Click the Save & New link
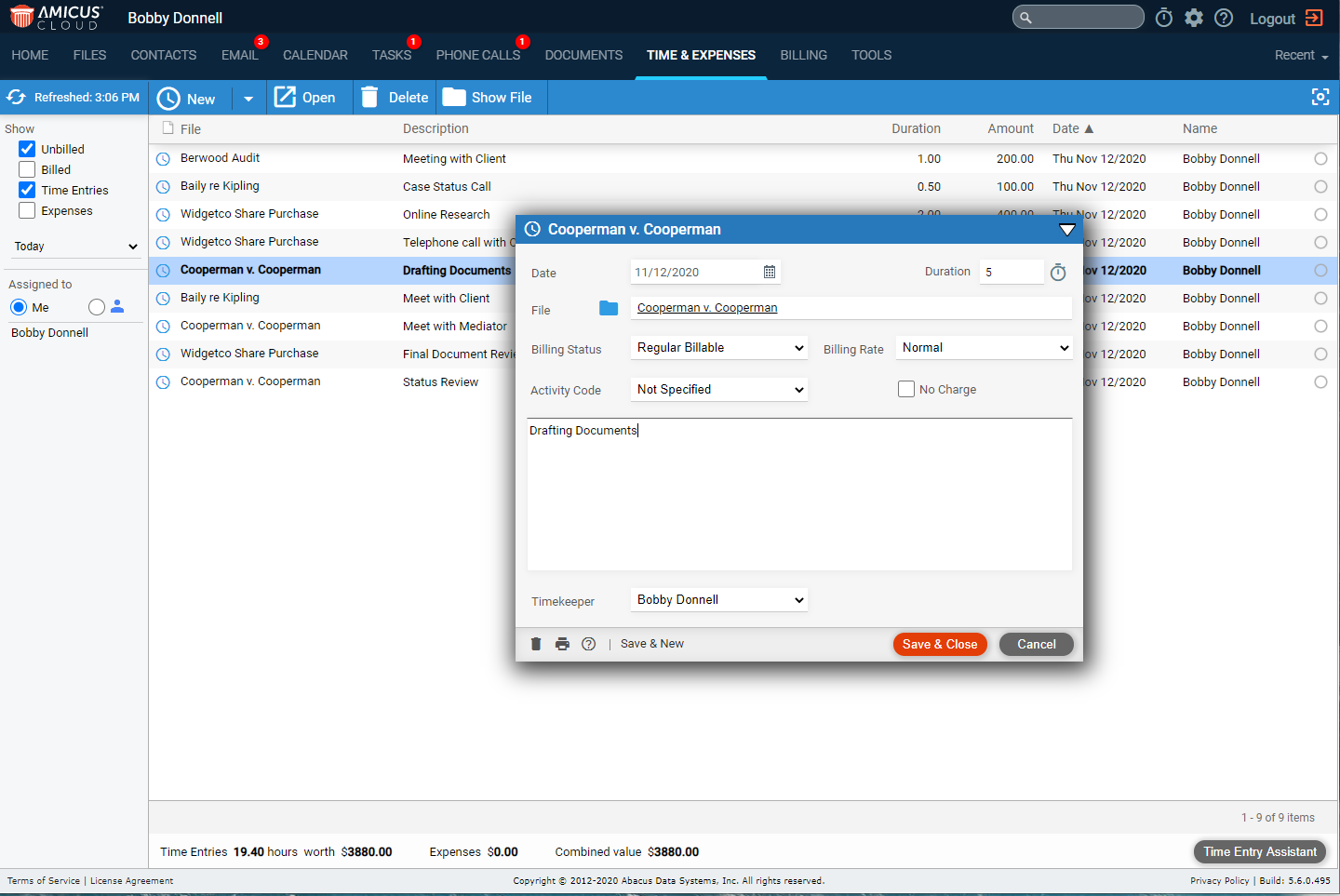Screen dimensions: 1340x896 tap(652, 644)
